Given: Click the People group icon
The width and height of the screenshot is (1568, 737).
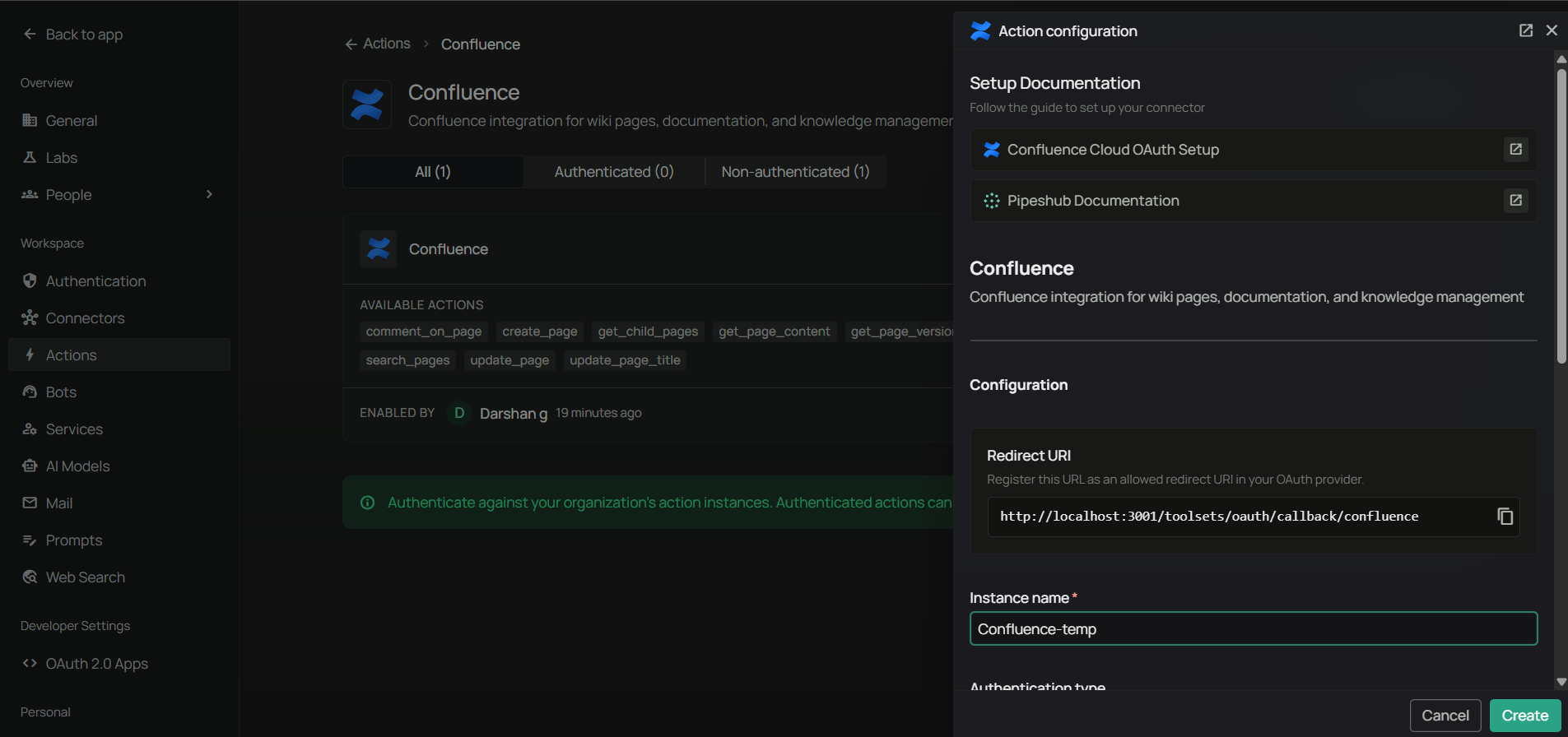Looking at the screenshot, I should pyautogui.click(x=30, y=194).
